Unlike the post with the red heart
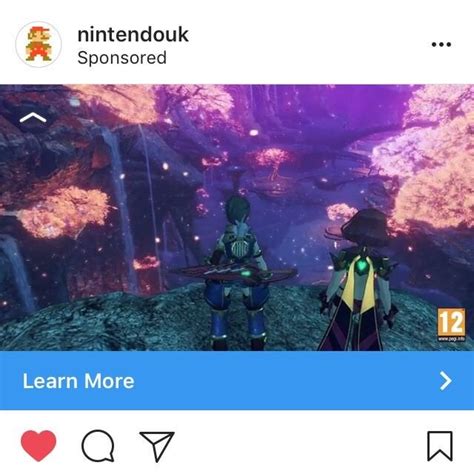The height and width of the screenshot is (474, 474). point(38,446)
